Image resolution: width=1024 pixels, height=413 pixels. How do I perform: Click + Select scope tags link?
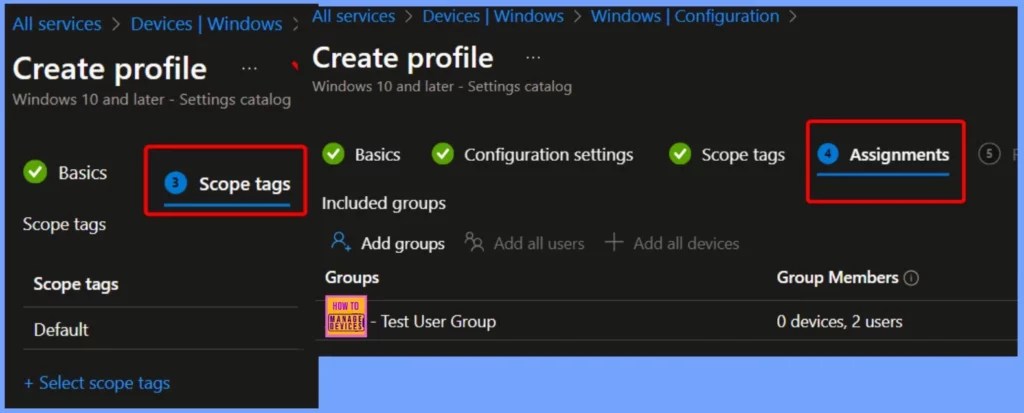coord(97,383)
